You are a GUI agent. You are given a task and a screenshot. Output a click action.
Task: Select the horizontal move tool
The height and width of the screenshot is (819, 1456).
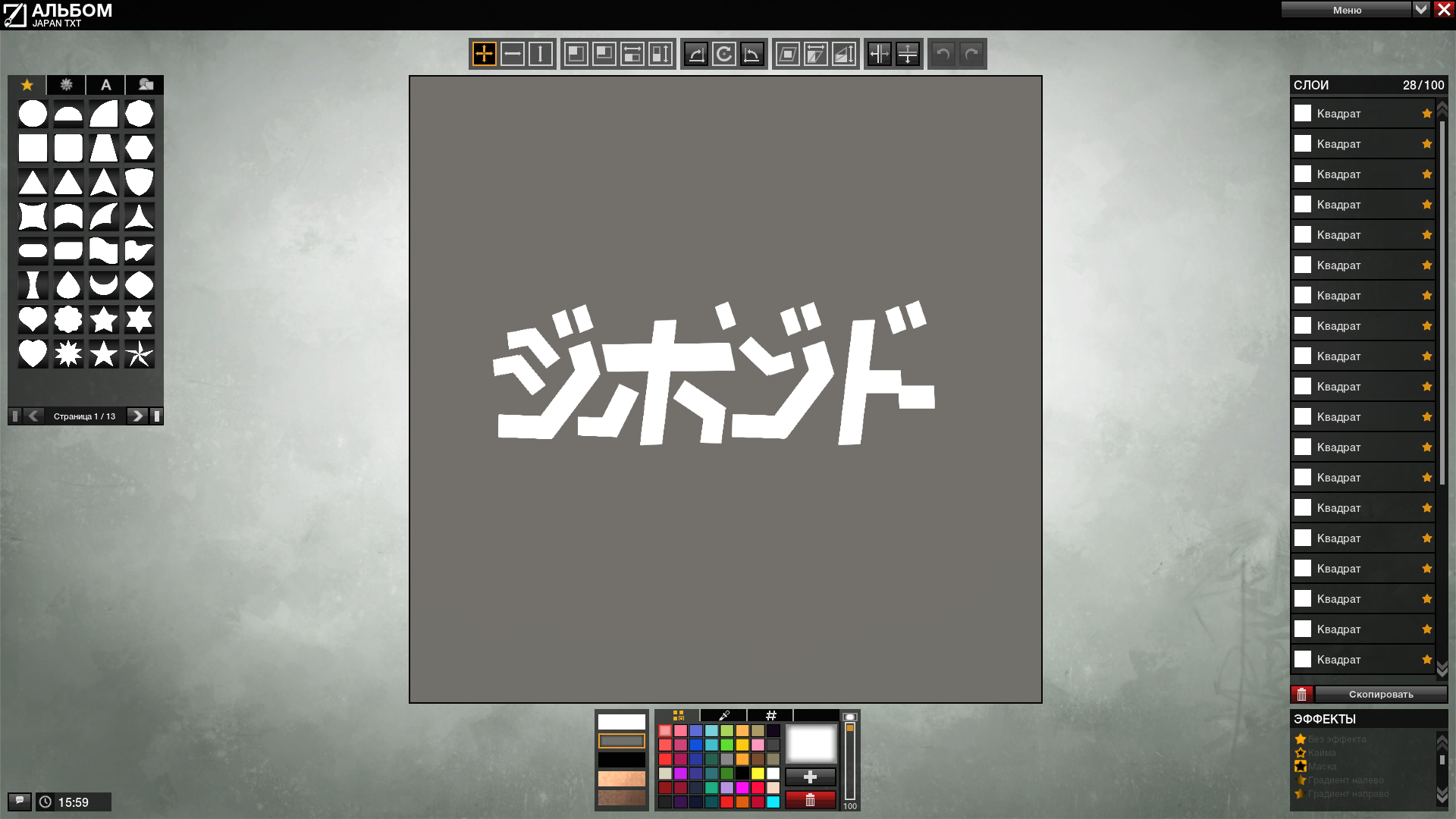tap(512, 54)
